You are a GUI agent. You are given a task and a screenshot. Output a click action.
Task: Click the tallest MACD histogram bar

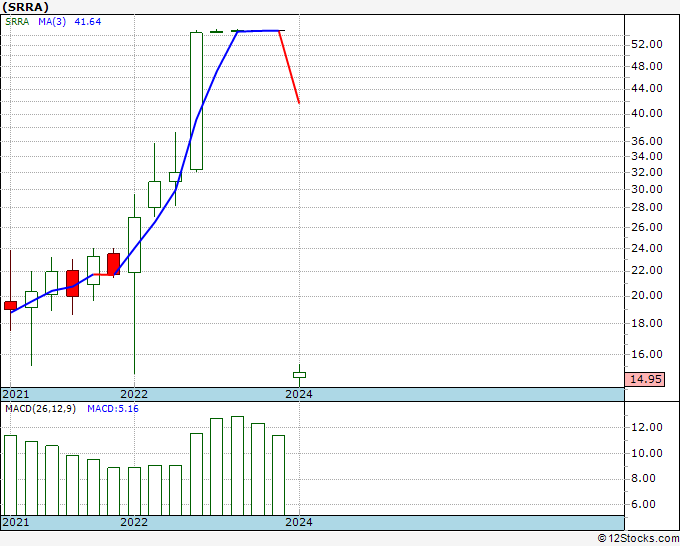(x=237, y=466)
